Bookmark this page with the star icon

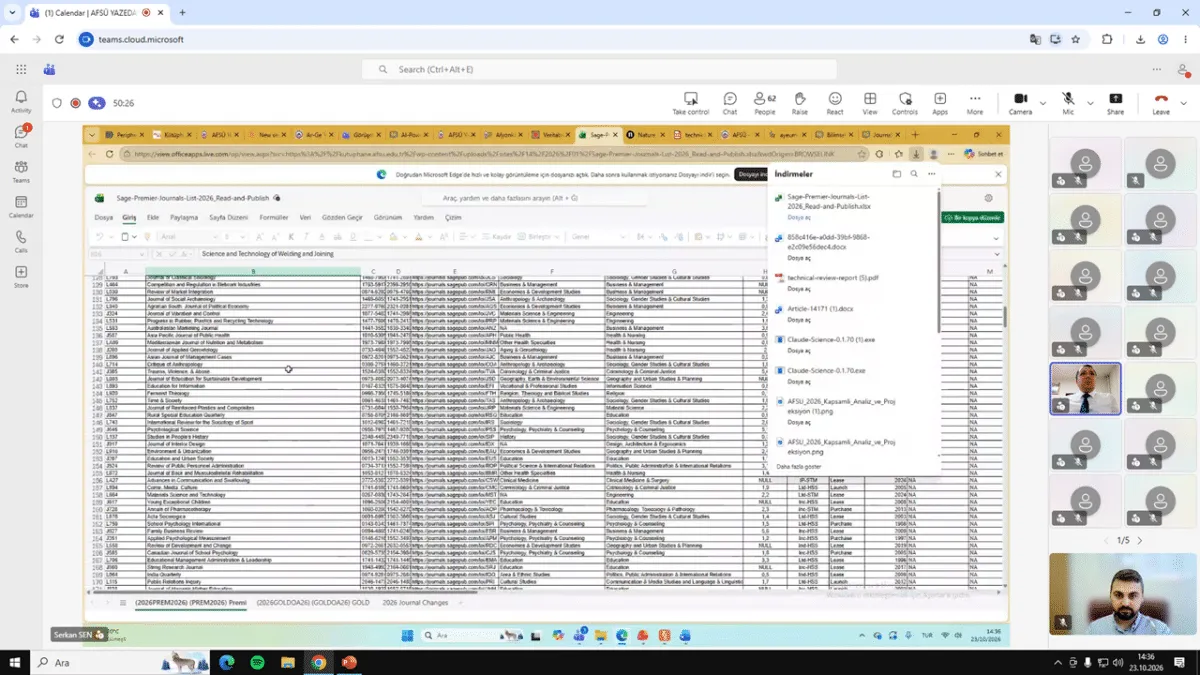[1075, 40]
